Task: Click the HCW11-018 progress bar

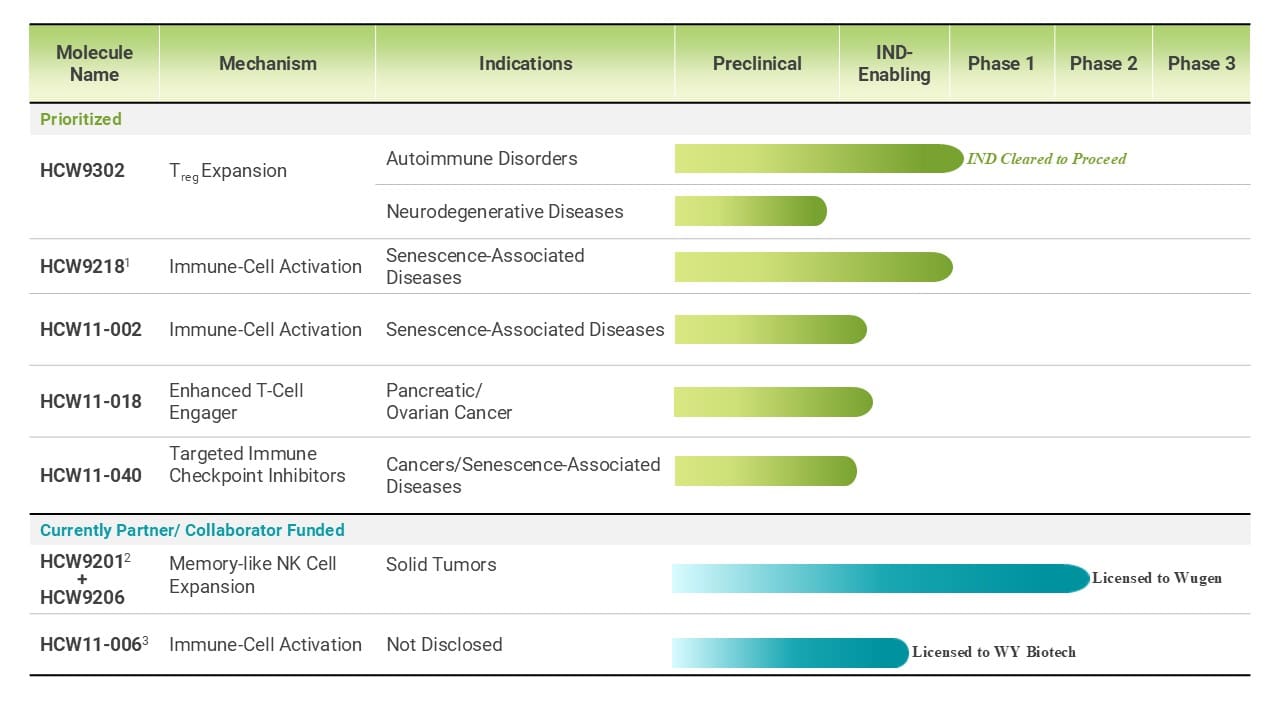Action: pos(774,402)
